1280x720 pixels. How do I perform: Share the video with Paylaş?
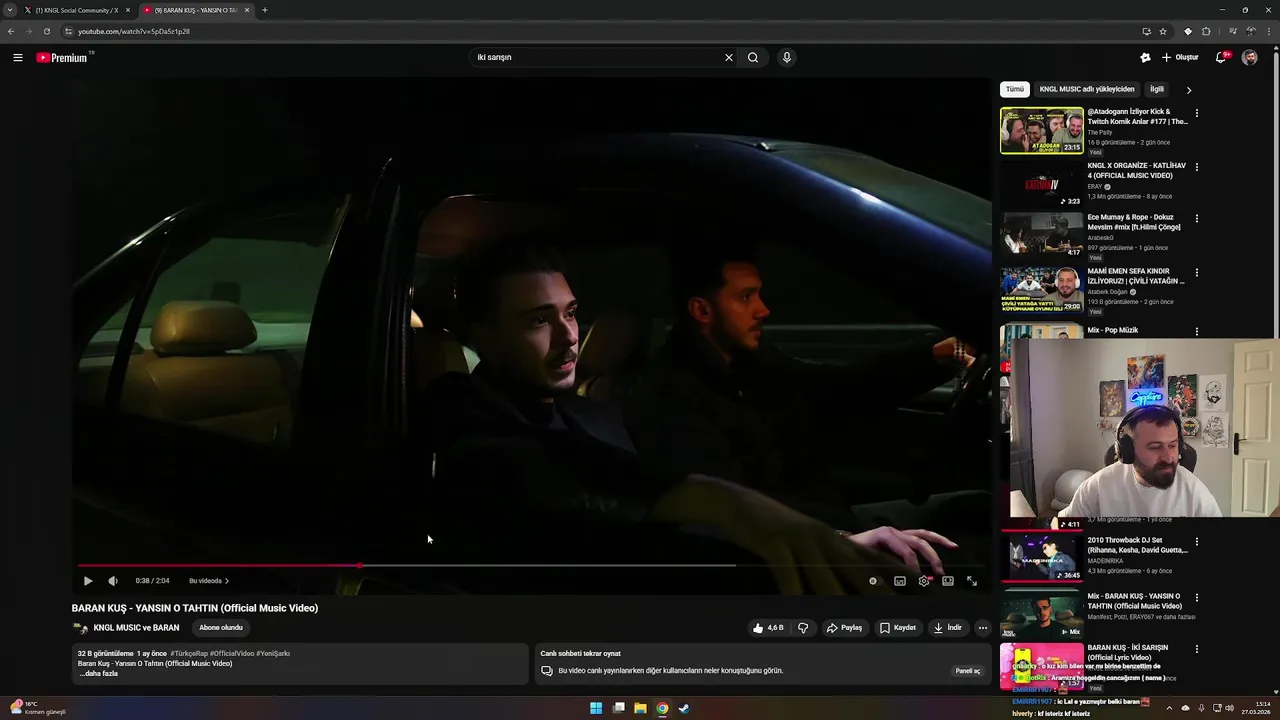click(x=844, y=628)
